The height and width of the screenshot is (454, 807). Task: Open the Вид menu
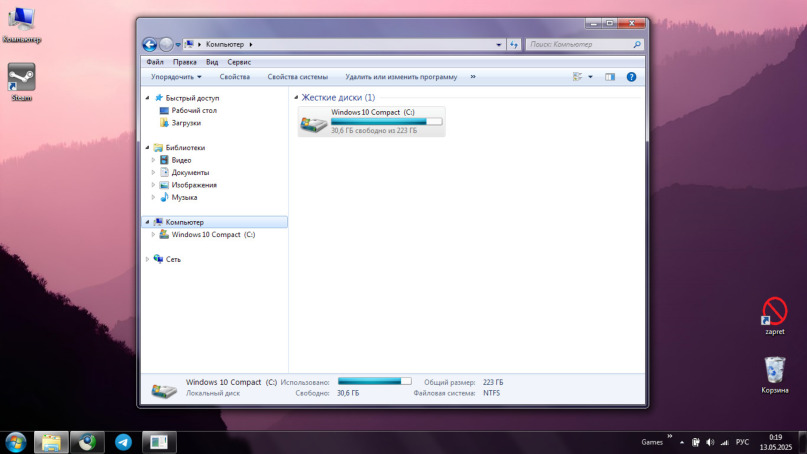[x=212, y=62]
